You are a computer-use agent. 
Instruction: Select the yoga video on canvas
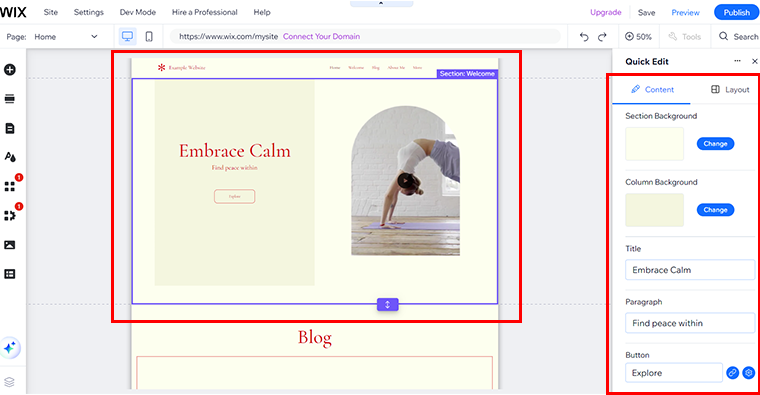(x=406, y=181)
